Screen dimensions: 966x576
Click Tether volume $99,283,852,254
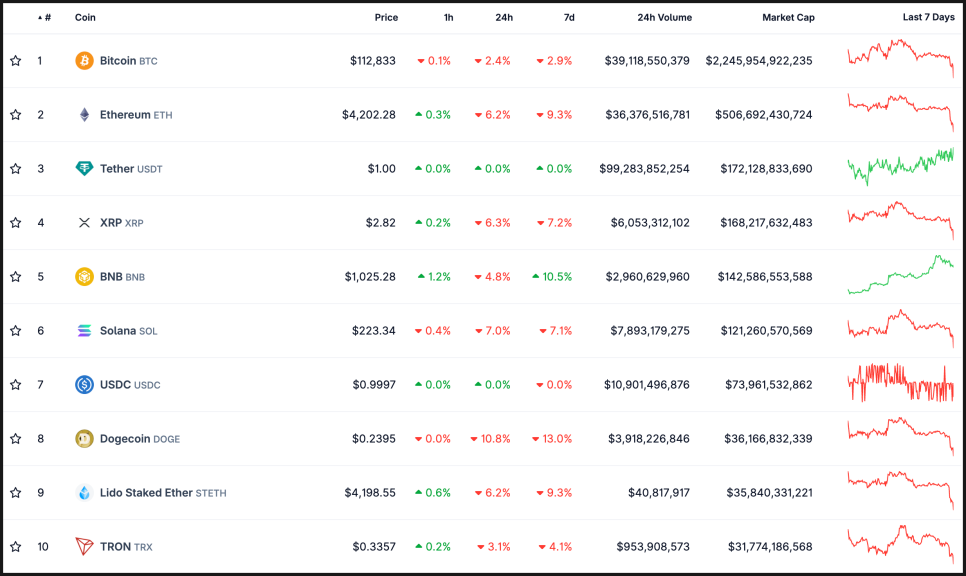click(644, 168)
